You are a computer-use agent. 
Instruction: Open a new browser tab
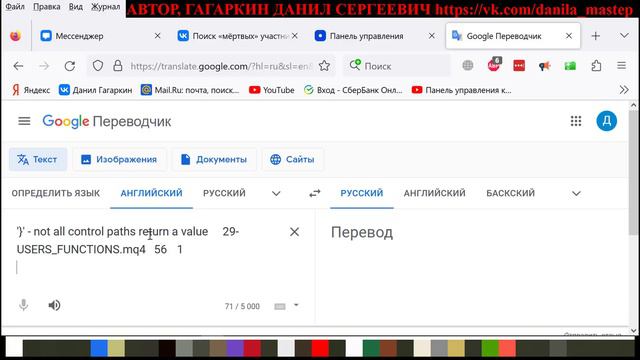click(x=596, y=36)
